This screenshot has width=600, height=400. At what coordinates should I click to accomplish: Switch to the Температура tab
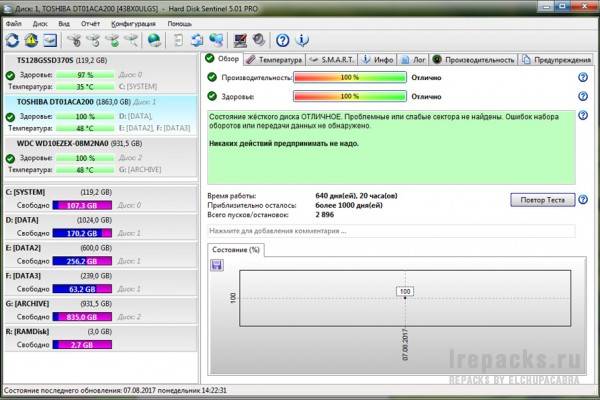[274, 60]
